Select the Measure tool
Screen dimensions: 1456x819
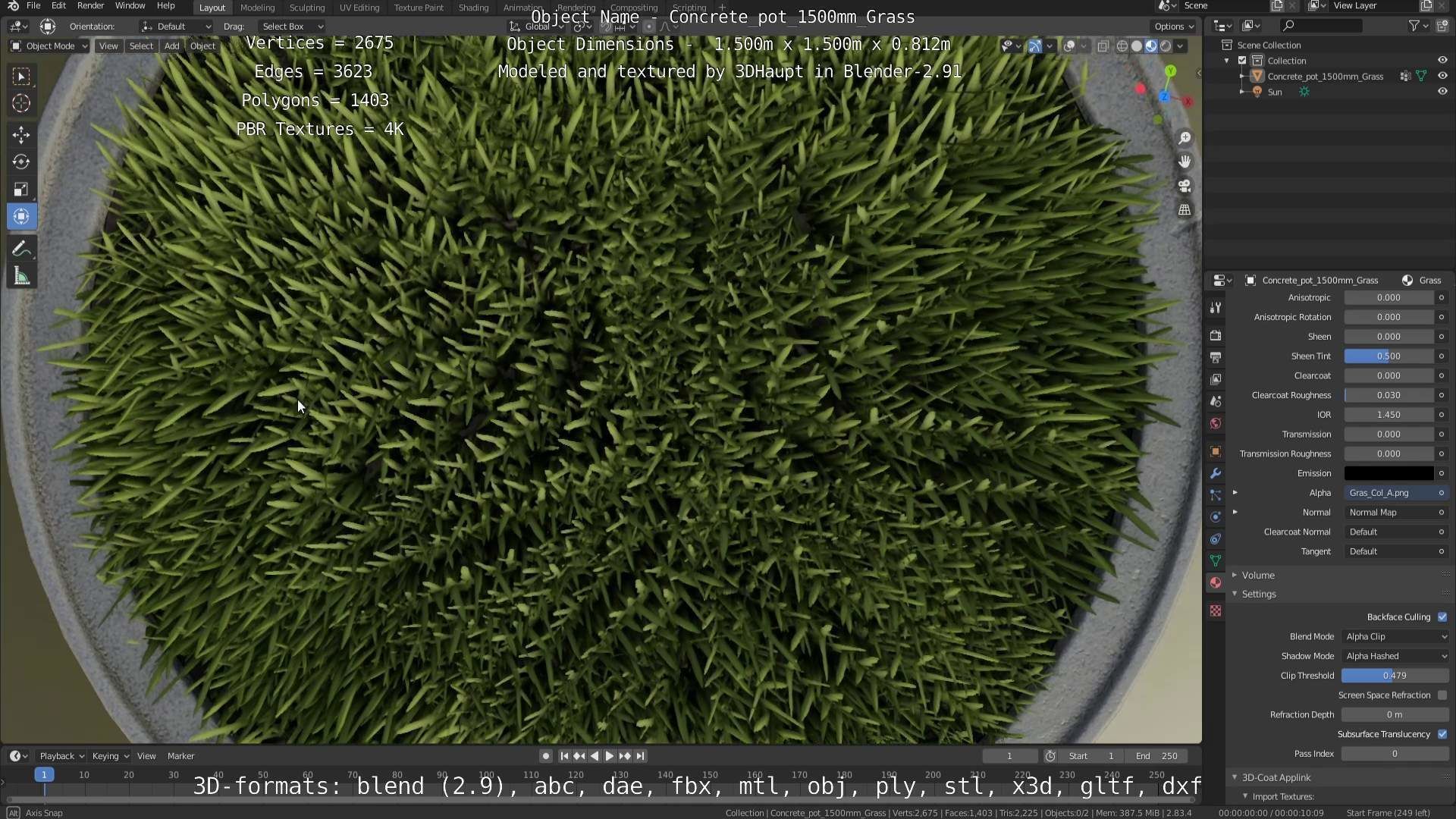[x=21, y=277]
